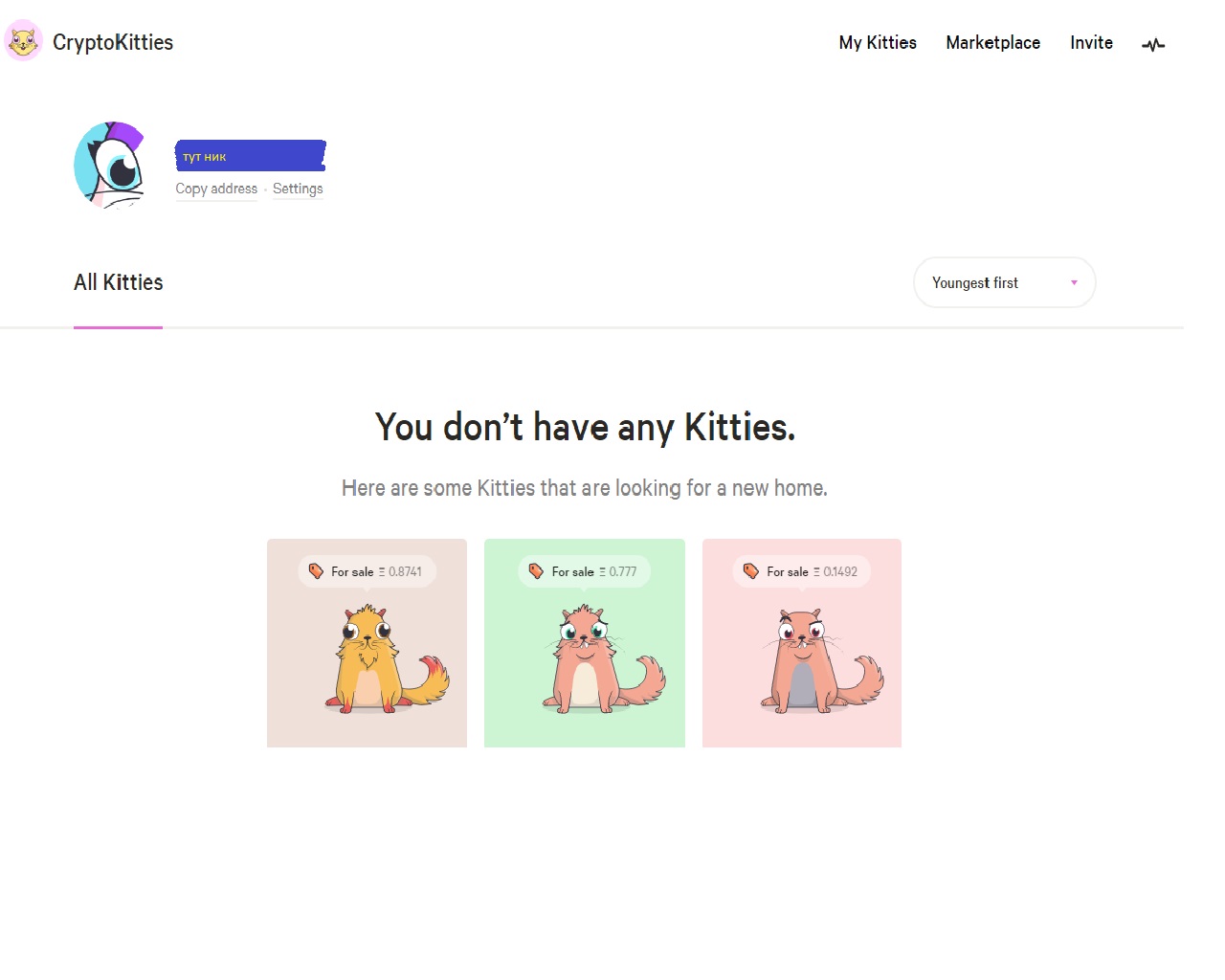The height and width of the screenshot is (980, 1225).
Task: Click sale tag icon on 0.1492 kitty
Action: coord(751,571)
